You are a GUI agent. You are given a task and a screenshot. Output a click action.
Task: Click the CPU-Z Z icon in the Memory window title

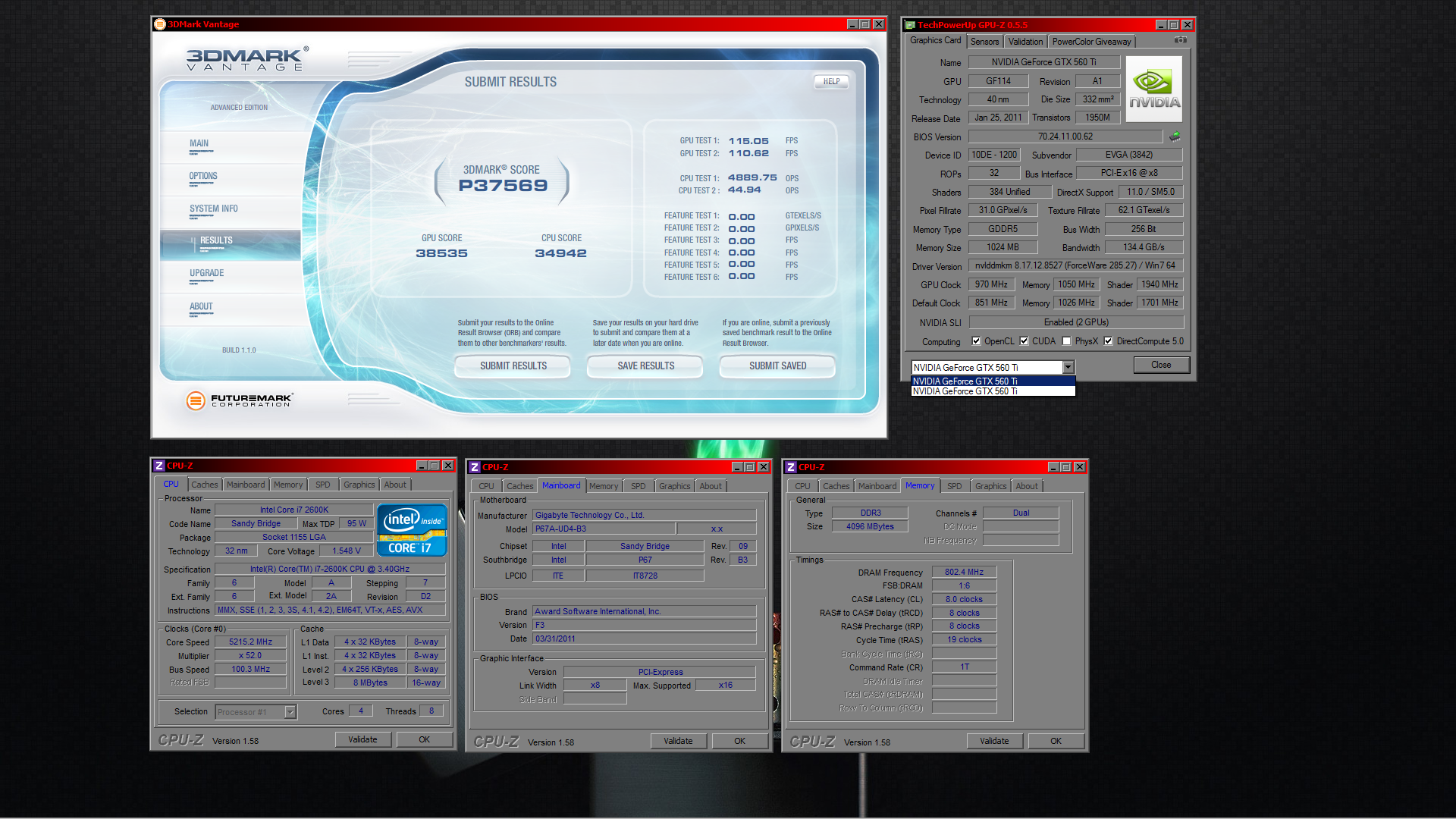click(791, 467)
